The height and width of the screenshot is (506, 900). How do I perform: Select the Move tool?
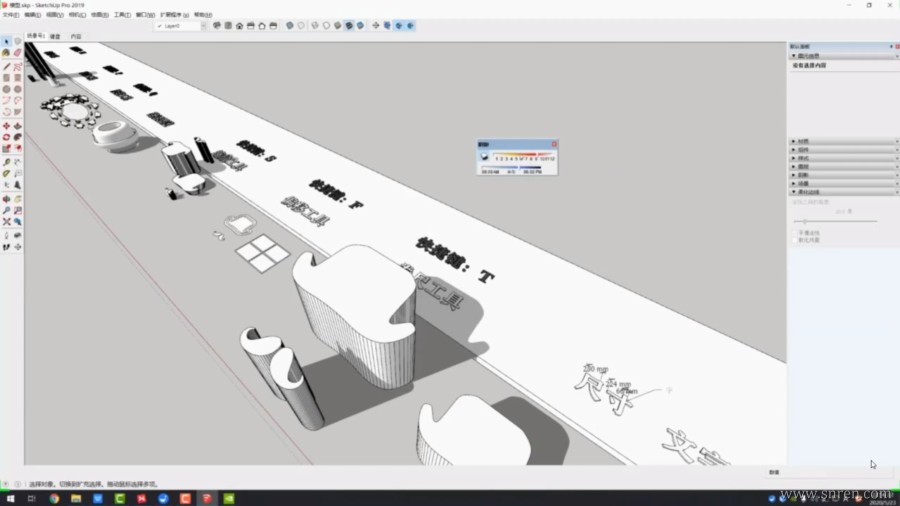6,126
